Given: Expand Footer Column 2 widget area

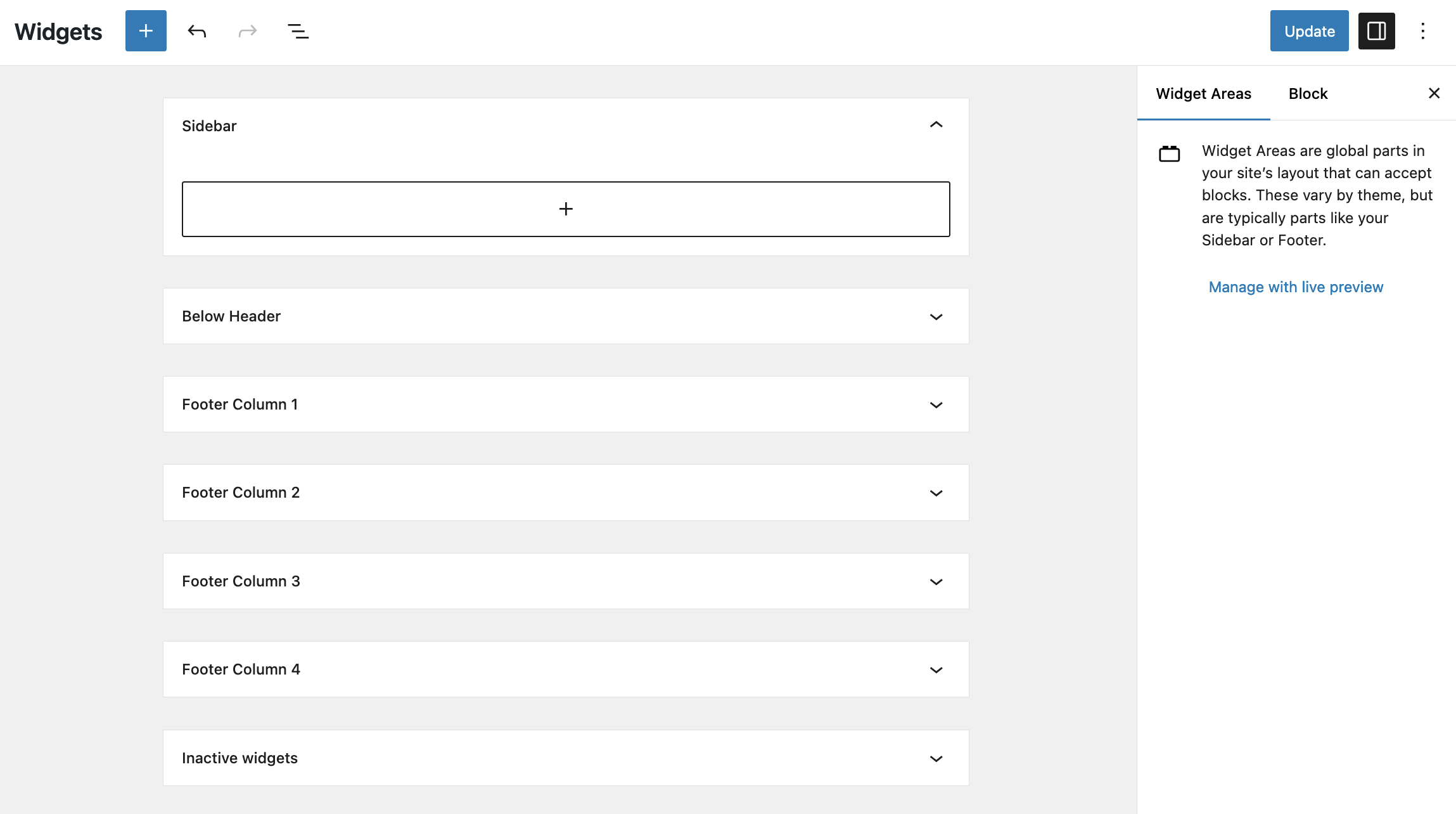Looking at the screenshot, I should [936, 493].
